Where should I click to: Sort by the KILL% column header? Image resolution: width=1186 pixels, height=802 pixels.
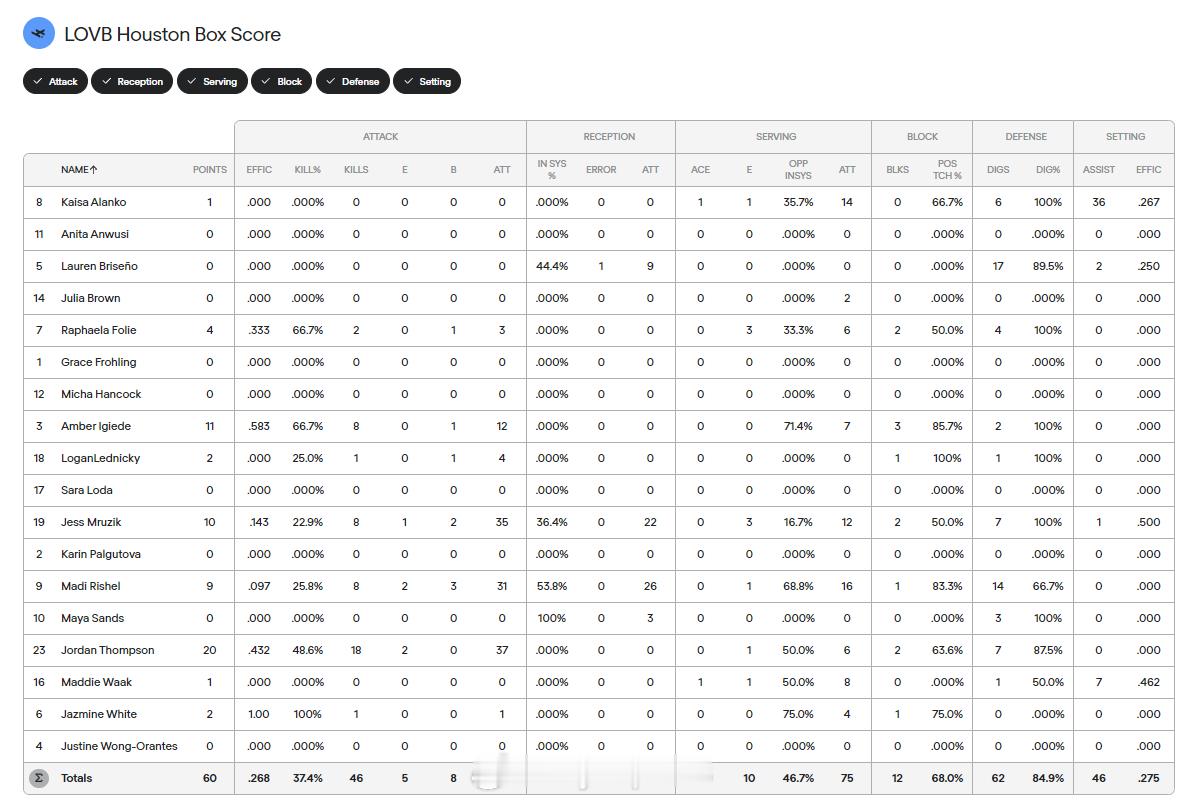307,169
